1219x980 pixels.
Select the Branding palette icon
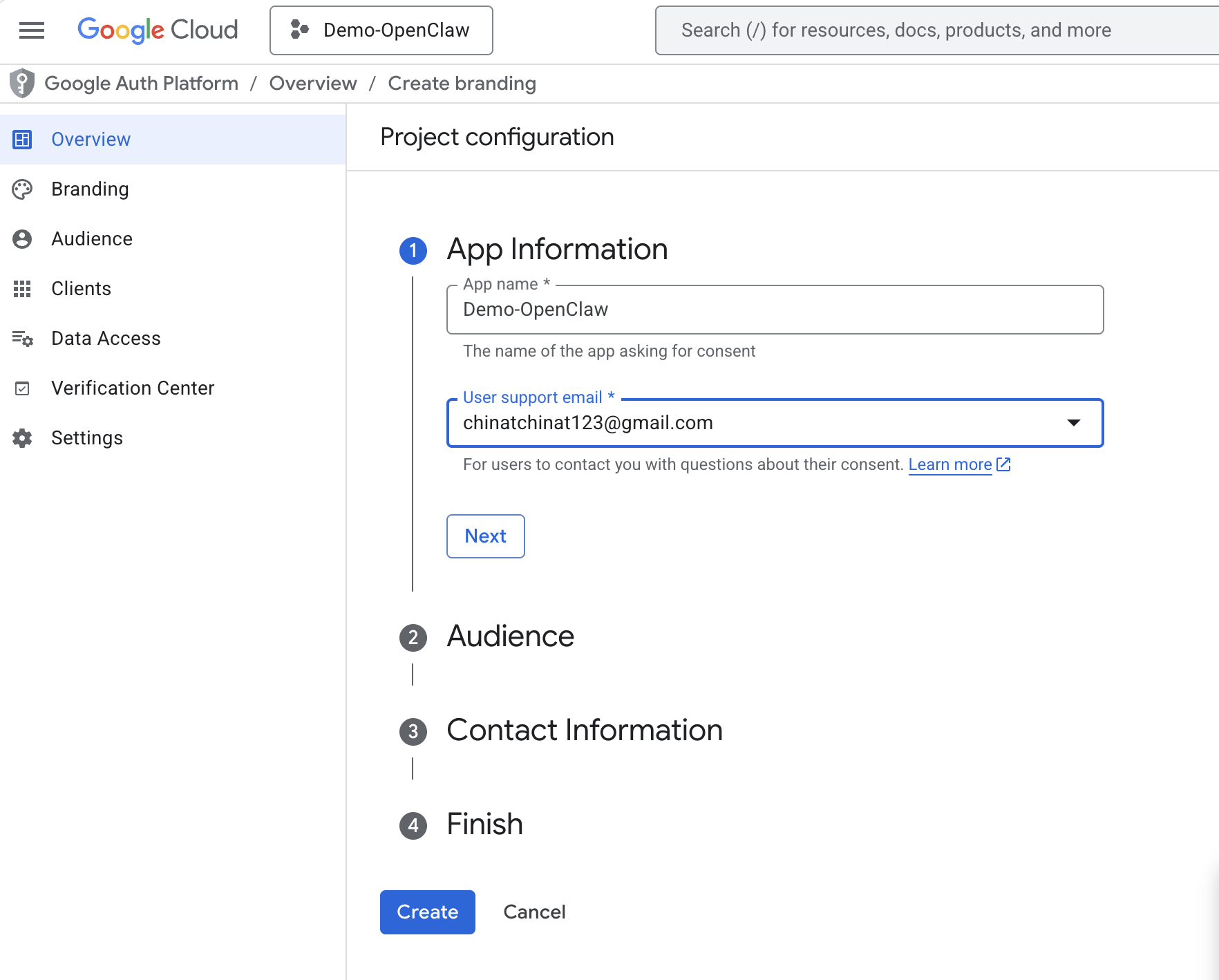click(x=23, y=189)
